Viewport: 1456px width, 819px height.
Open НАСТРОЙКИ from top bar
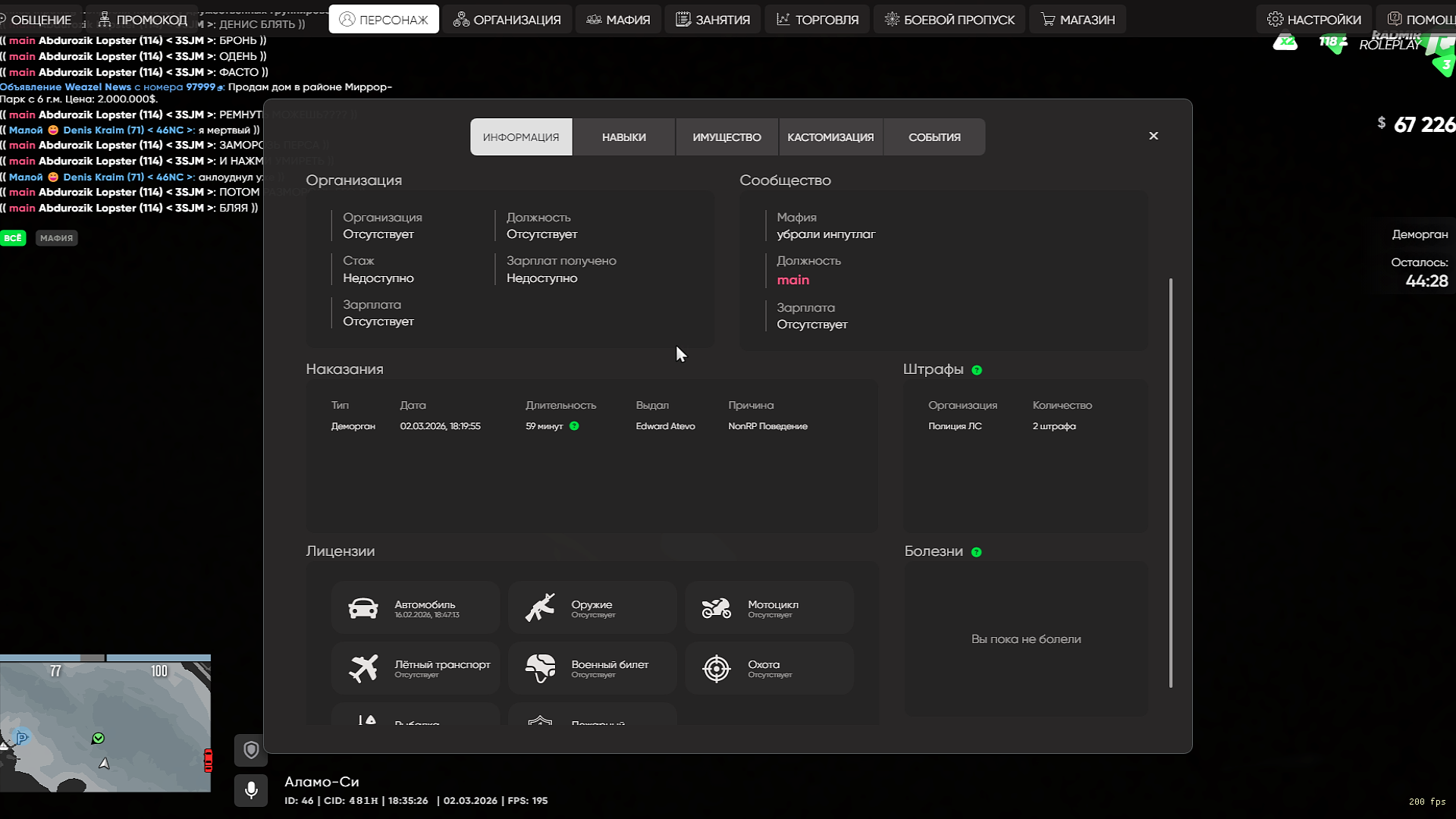point(1314,20)
